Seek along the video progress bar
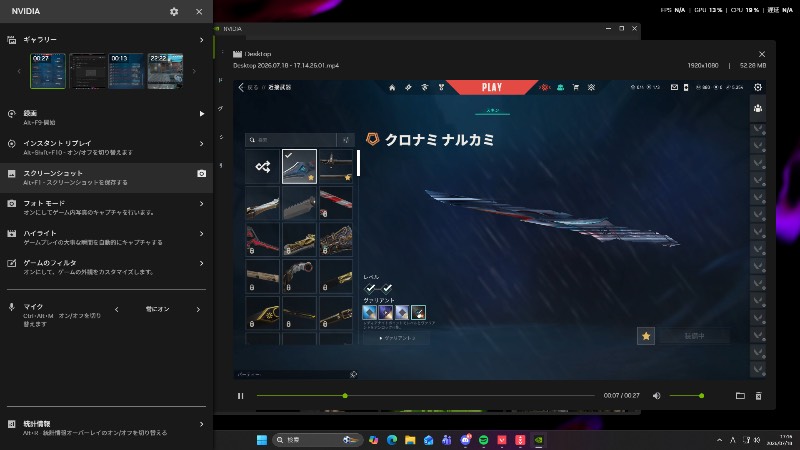Image resolution: width=800 pixels, height=450 pixels. point(426,395)
